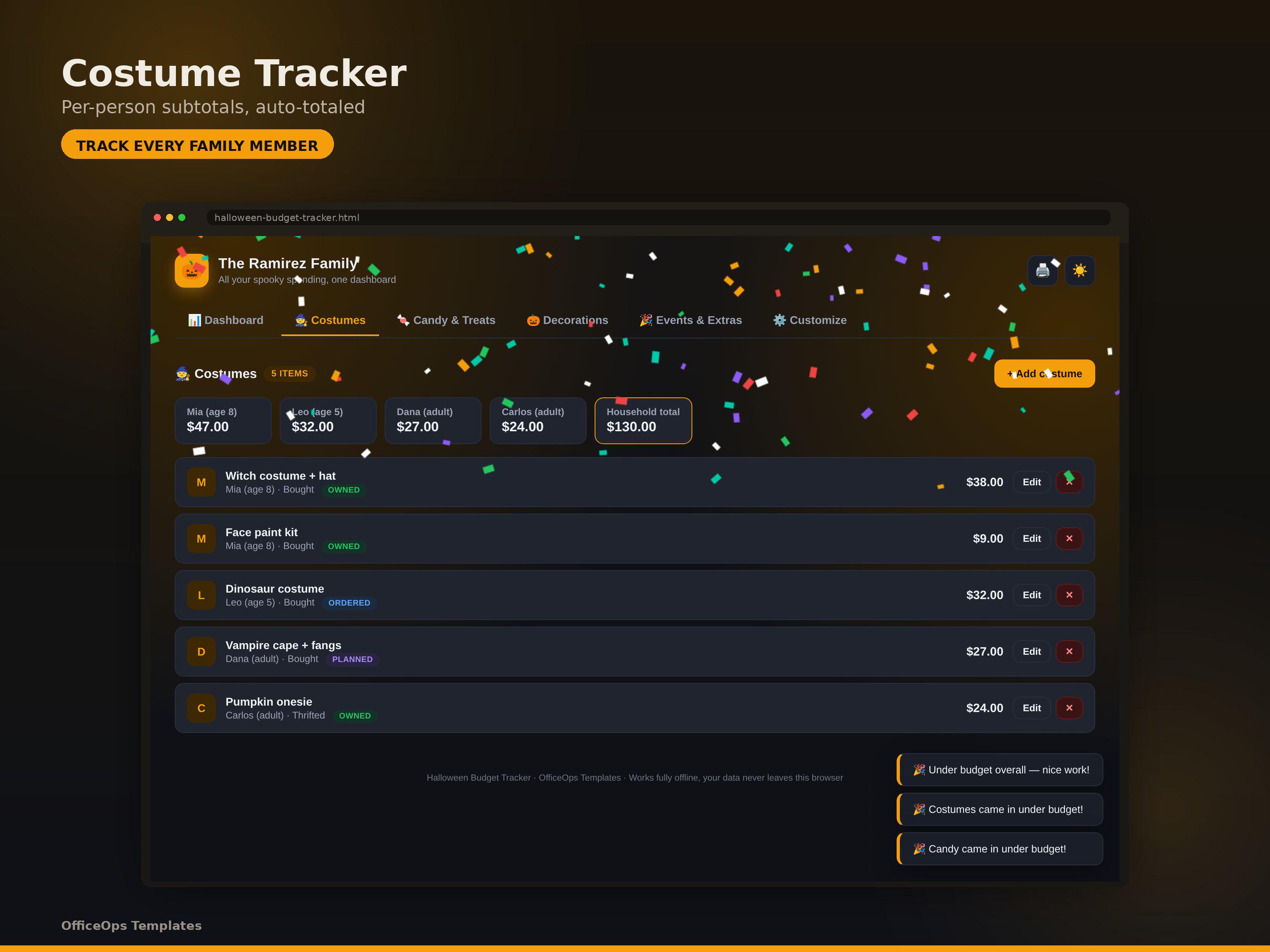Remove the Pumpkin onesie row

(x=1069, y=708)
